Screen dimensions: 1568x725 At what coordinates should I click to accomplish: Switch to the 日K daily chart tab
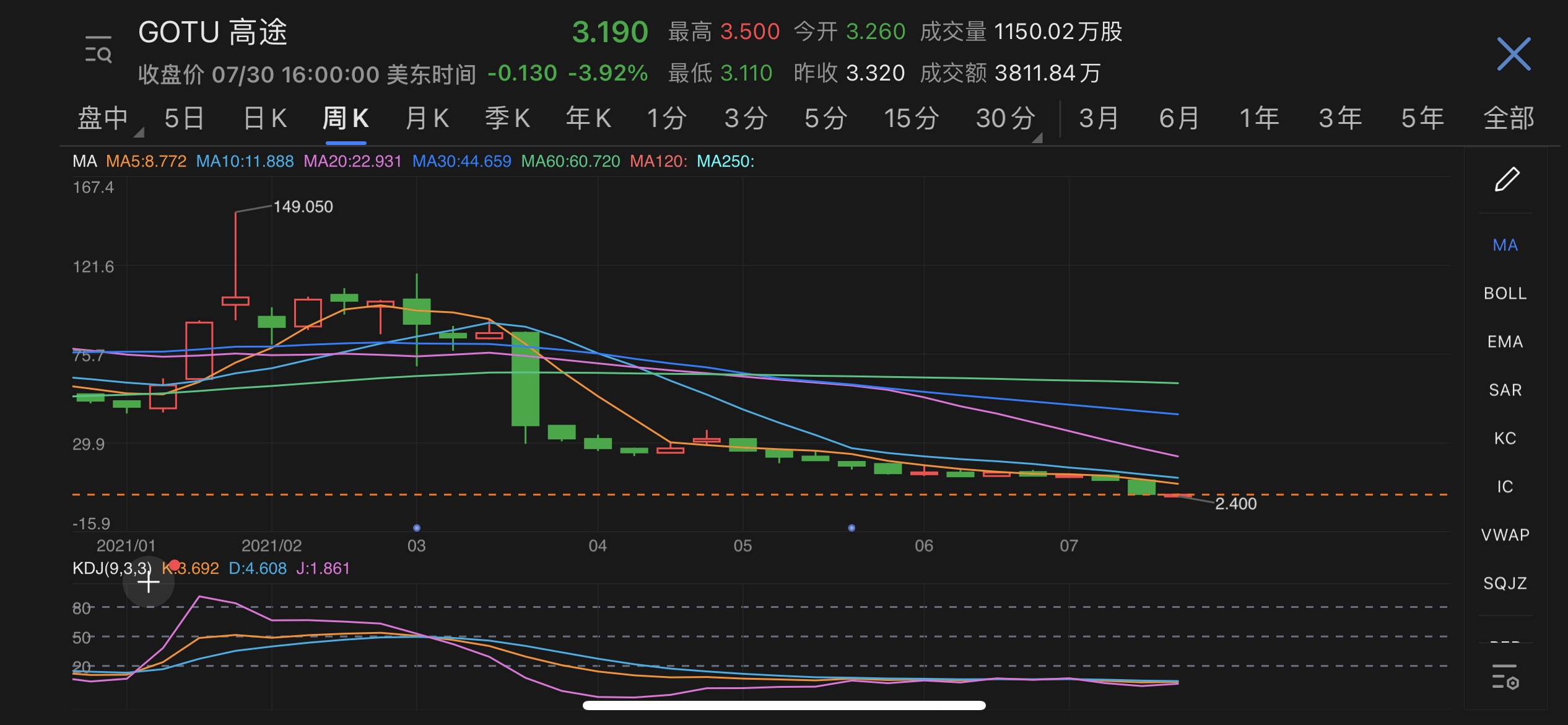tap(265, 118)
